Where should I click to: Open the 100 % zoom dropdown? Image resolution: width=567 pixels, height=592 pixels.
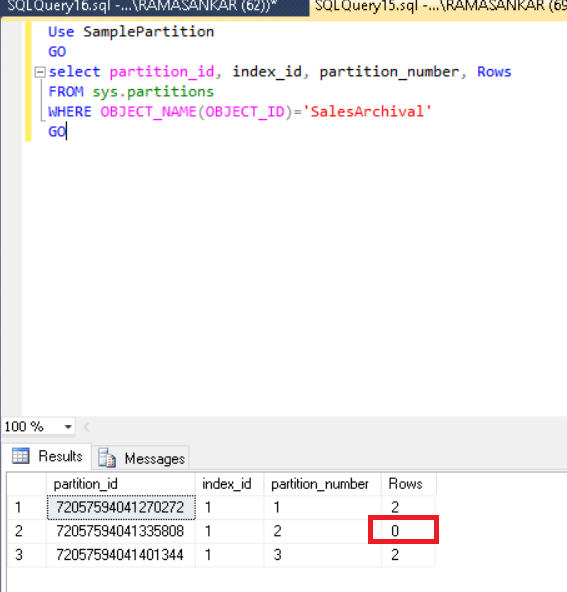point(68,427)
